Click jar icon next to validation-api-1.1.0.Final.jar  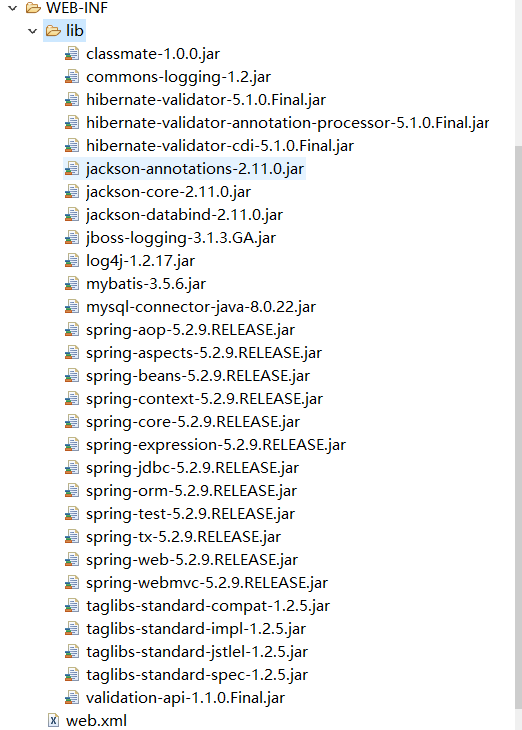pyautogui.click(x=72, y=697)
